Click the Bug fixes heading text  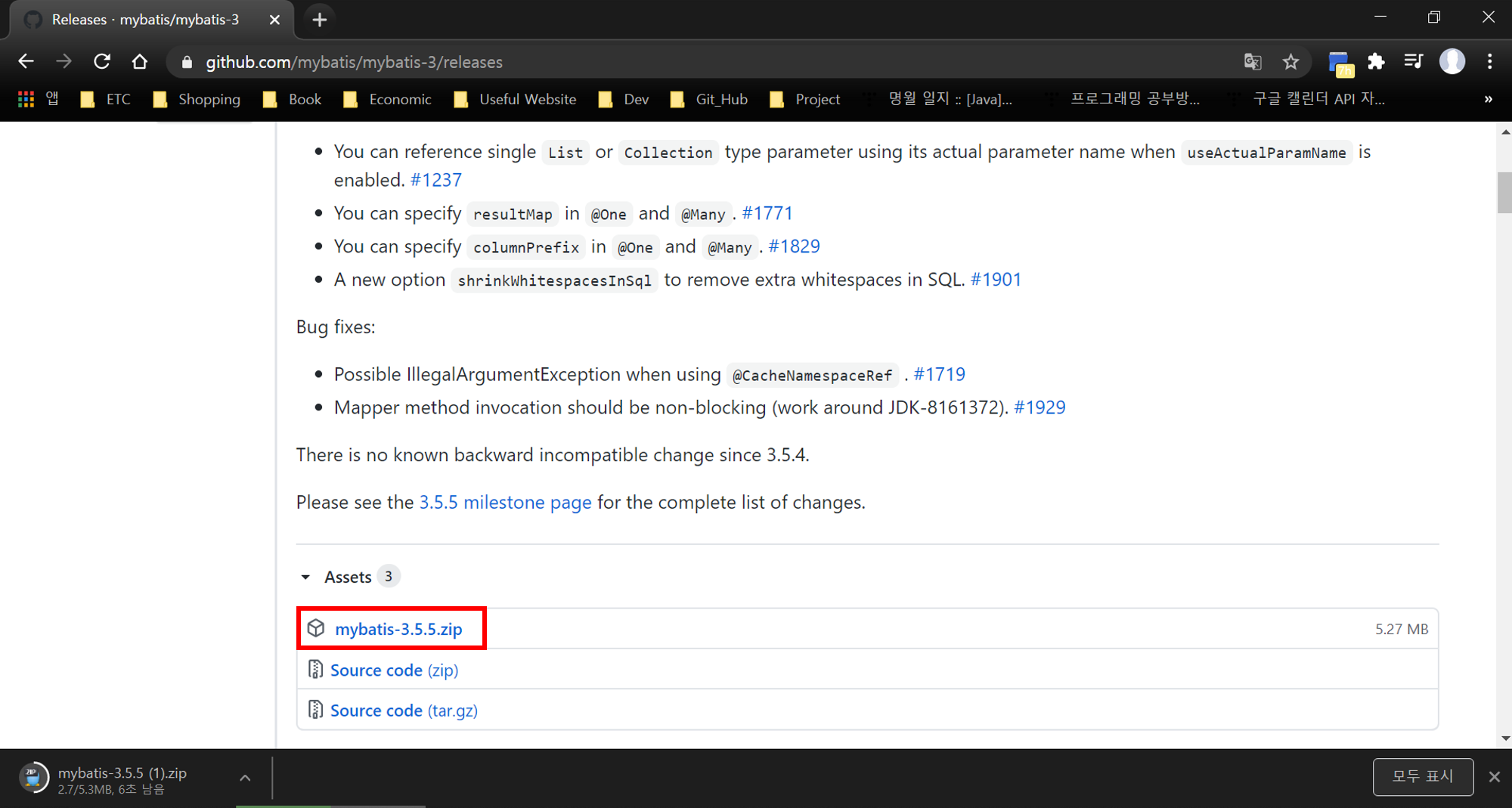[x=336, y=327]
